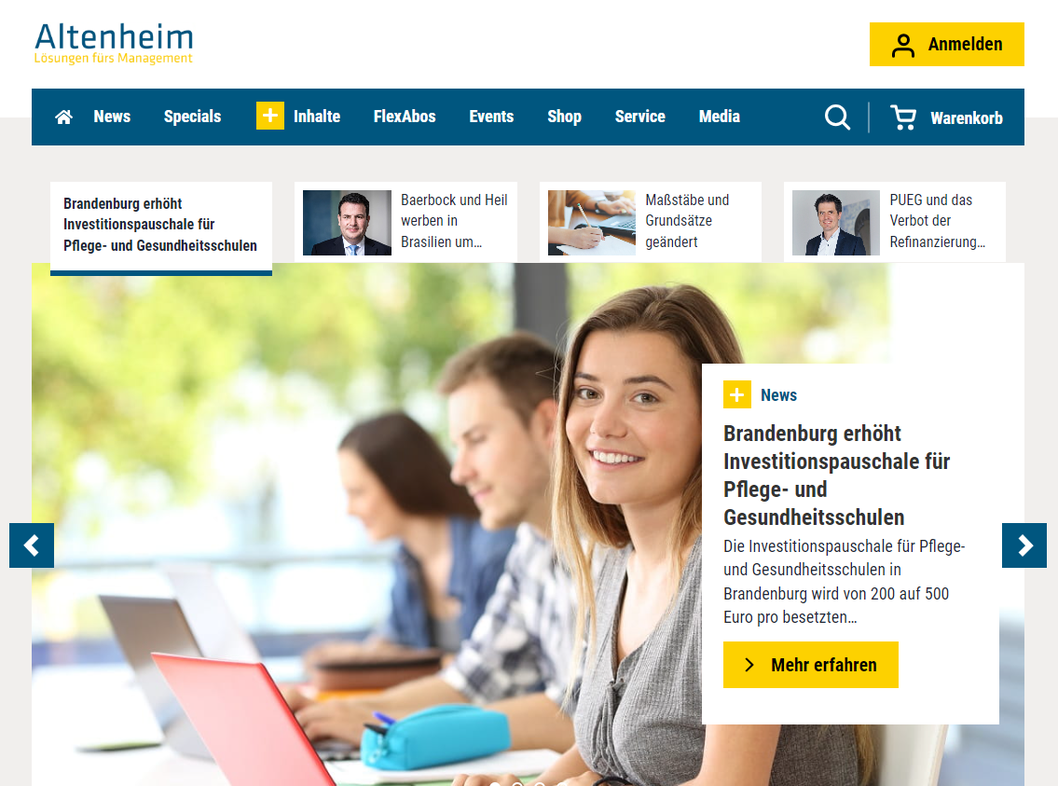Open the search magnifier icon
Image resolution: width=1058 pixels, height=786 pixels.
coord(837,117)
